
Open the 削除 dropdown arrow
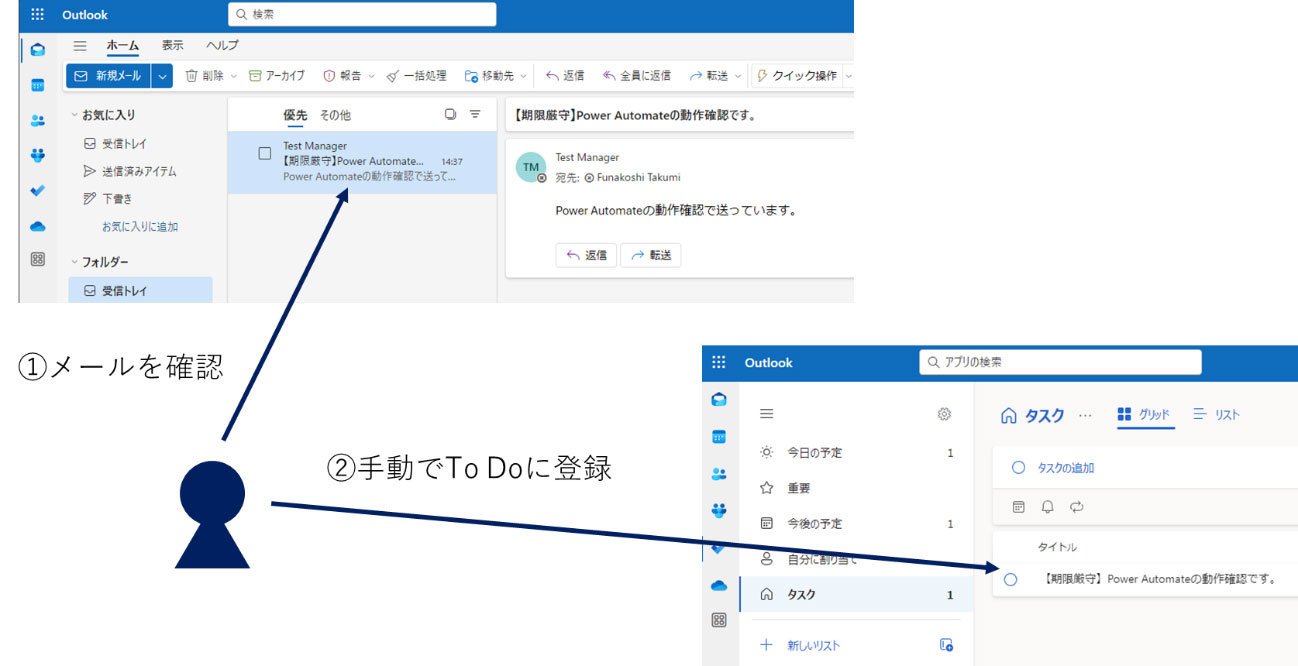(x=234, y=76)
